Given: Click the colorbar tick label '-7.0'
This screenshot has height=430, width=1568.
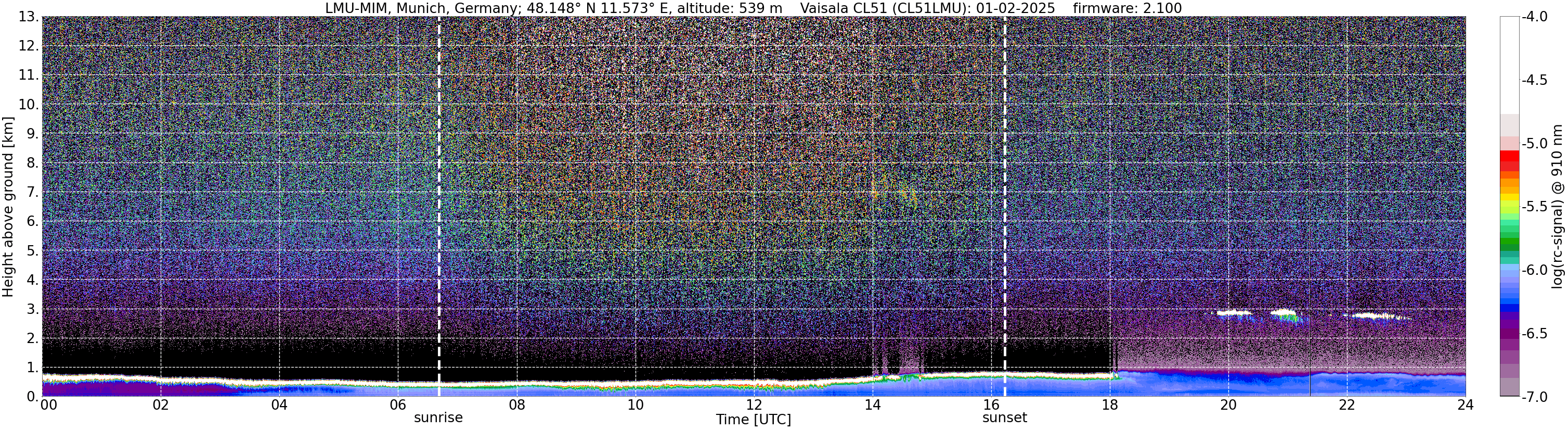Looking at the screenshot, I should click(x=1534, y=397).
